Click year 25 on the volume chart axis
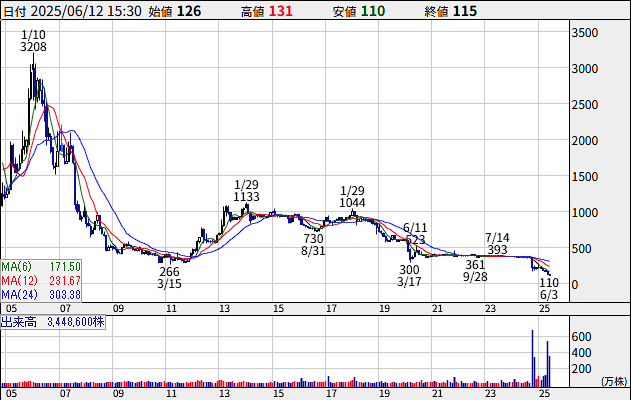Image resolution: width=631 pixels, height=400 pixels. pyautogui.click(x=544, y=393)
